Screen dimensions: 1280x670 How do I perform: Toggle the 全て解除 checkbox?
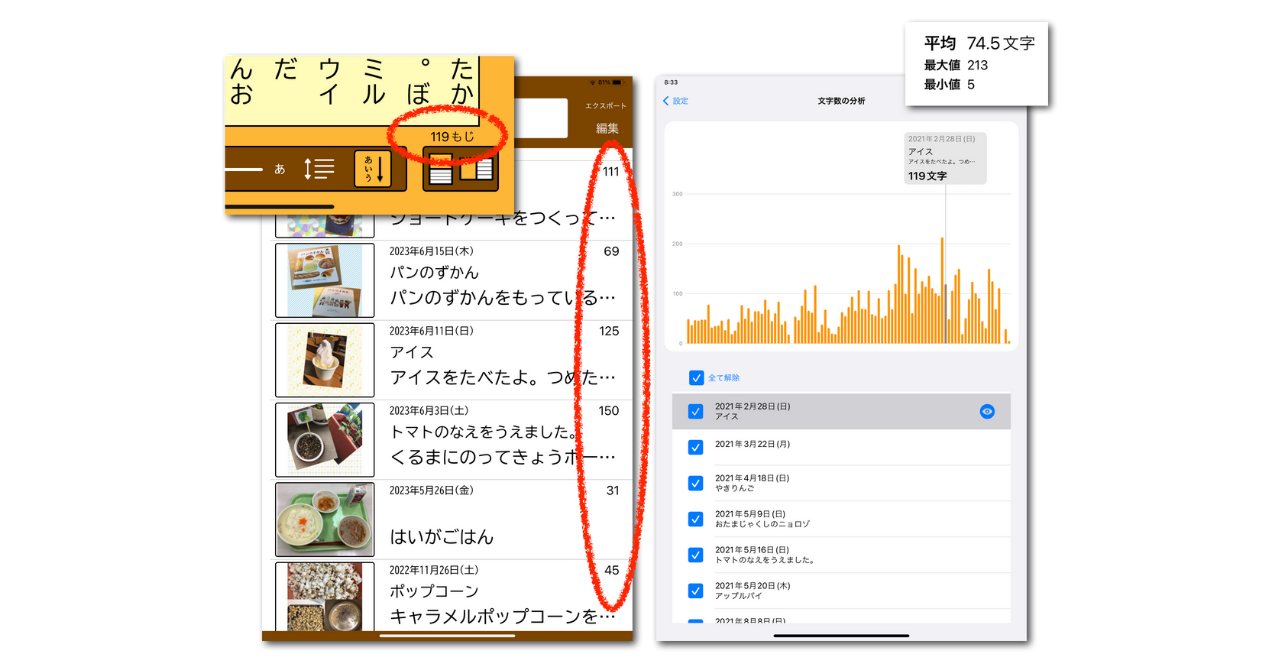(696, 378)
